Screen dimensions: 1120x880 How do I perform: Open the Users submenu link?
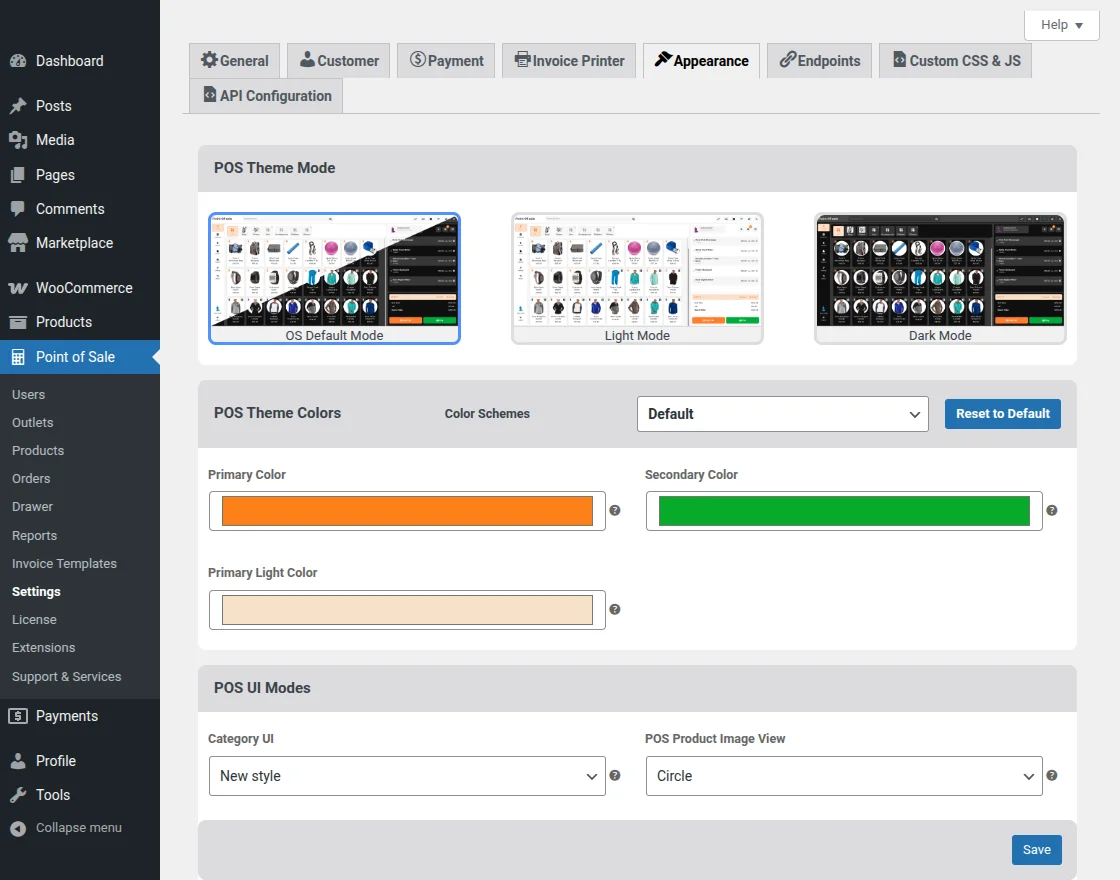coord(29,394)
